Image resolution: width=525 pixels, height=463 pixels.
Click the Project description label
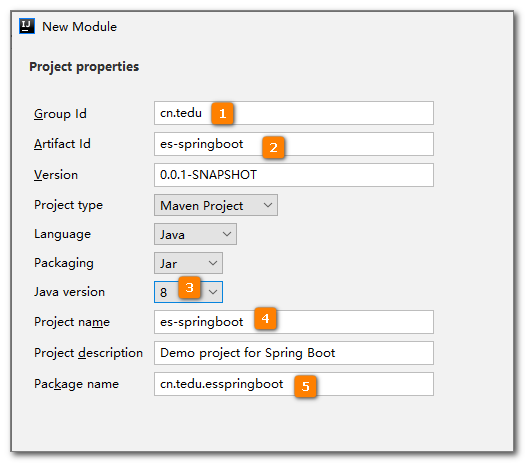pos(88,353)
